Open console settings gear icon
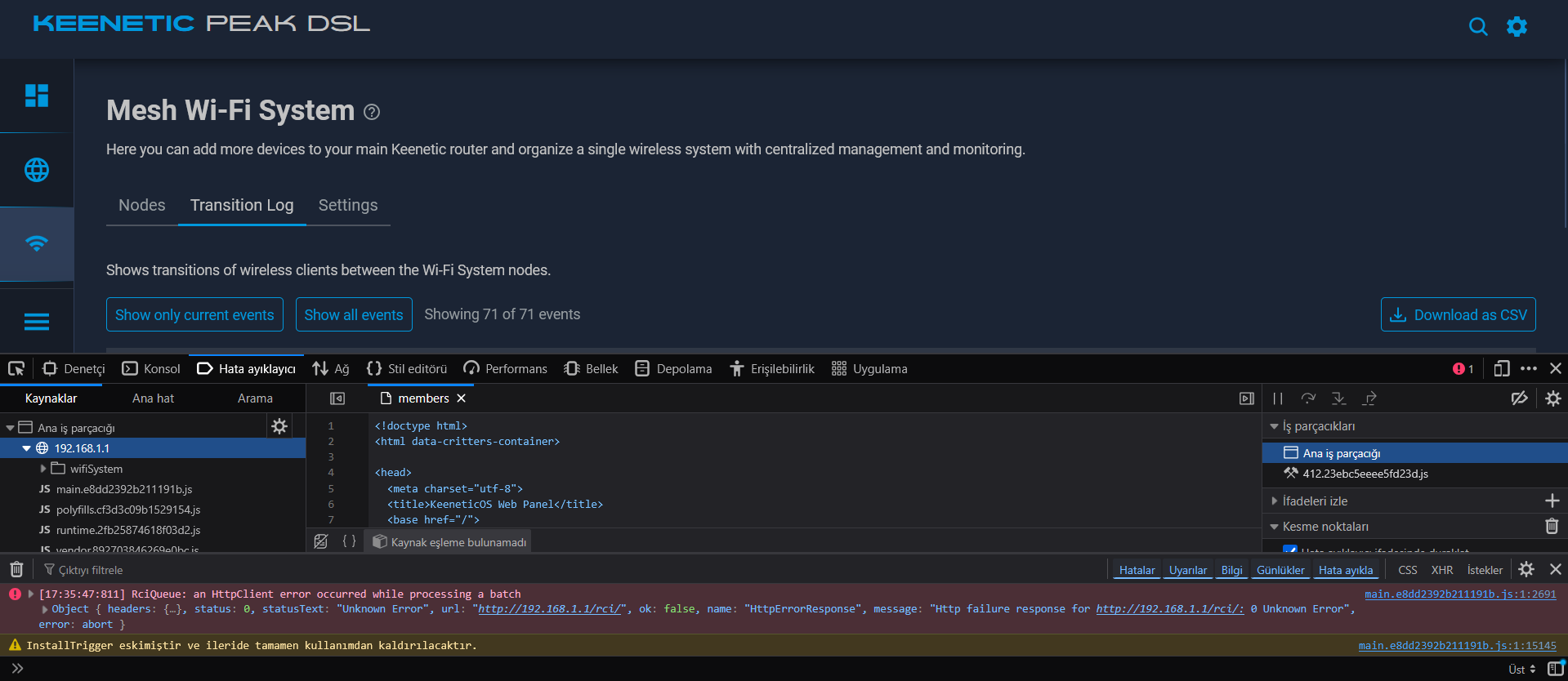1568x681 pixels. click(x=1526, y=569)
